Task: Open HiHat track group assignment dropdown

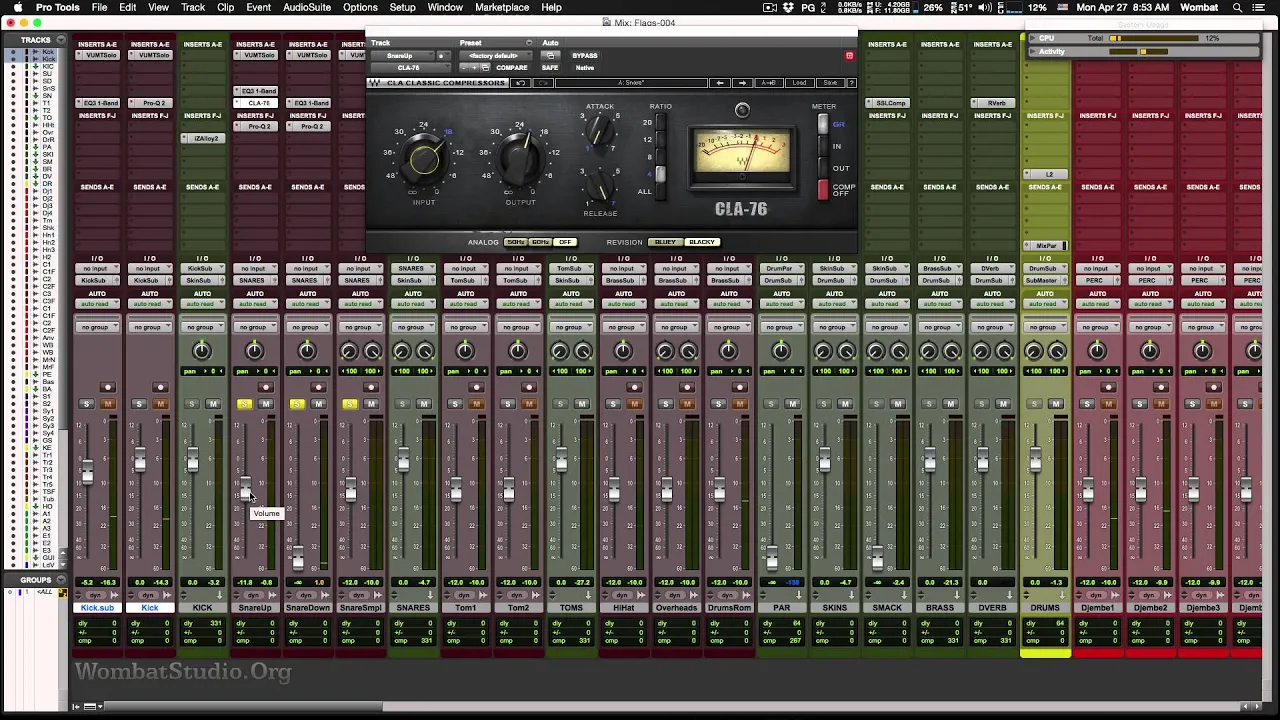Action: [x=623, y=327]
